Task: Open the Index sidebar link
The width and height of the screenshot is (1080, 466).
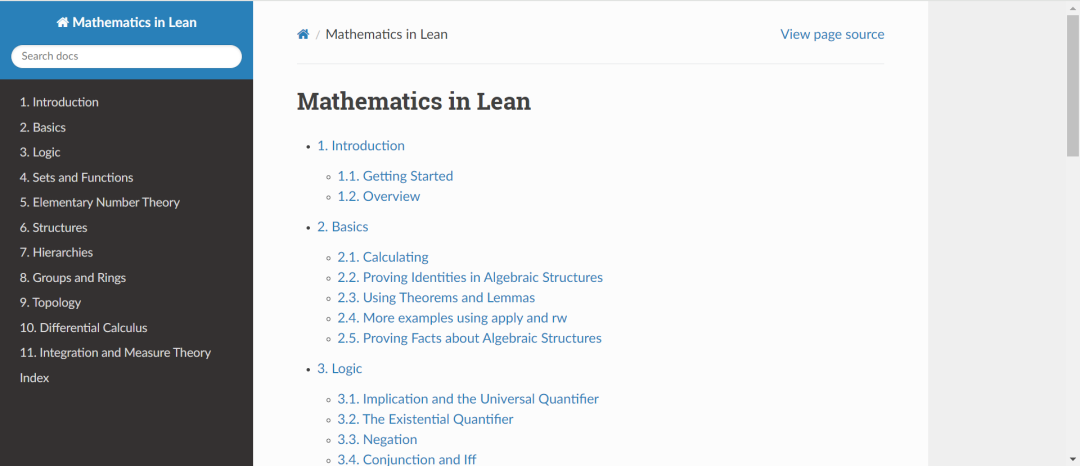Action: [x=34, y=377]
